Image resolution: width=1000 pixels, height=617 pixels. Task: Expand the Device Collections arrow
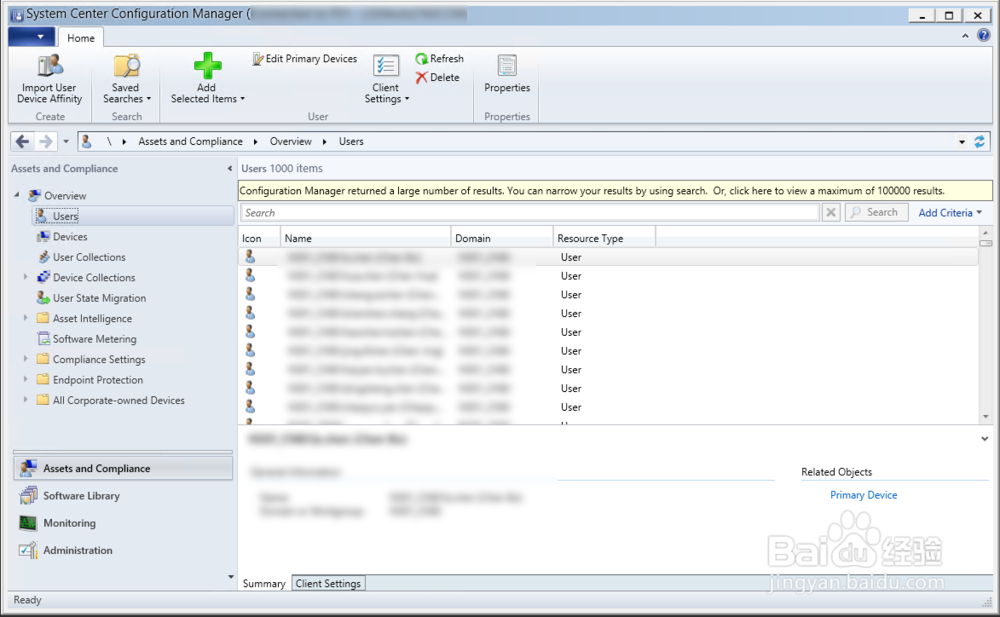tap(26, 277)
